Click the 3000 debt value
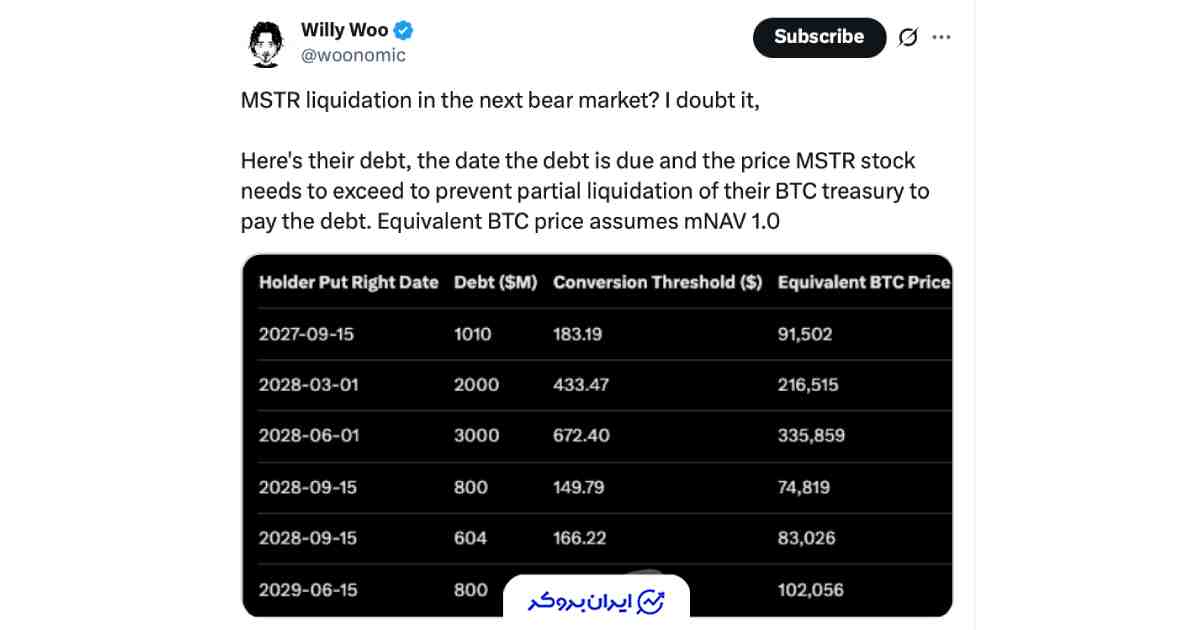This screenshot has height=630, width=1200. pyautogui.click(x=476, y=436)
